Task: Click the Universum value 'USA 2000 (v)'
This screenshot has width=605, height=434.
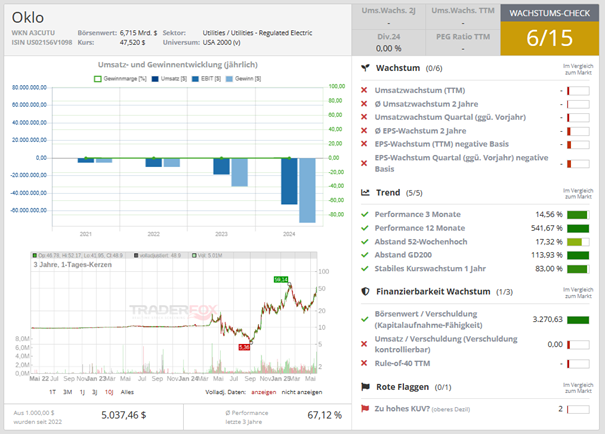Action: point(221,42)
